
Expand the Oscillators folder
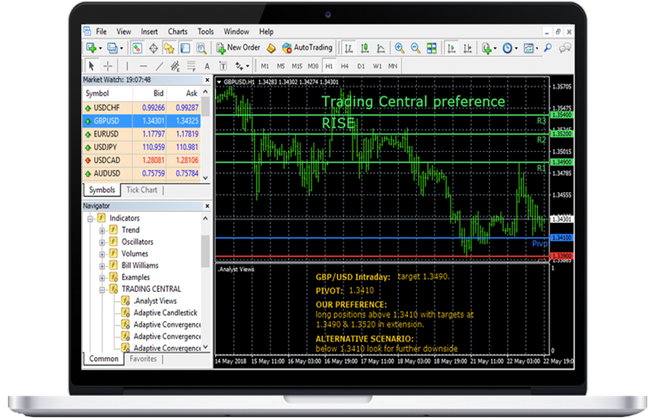(x=102, y=242)
